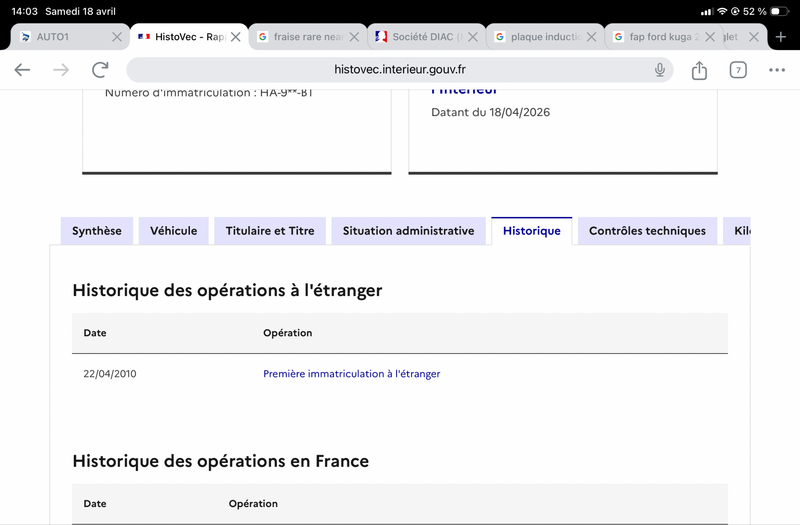The image size is (800, 525).
Task: Close the fraise rare tab
Action: 354,37
